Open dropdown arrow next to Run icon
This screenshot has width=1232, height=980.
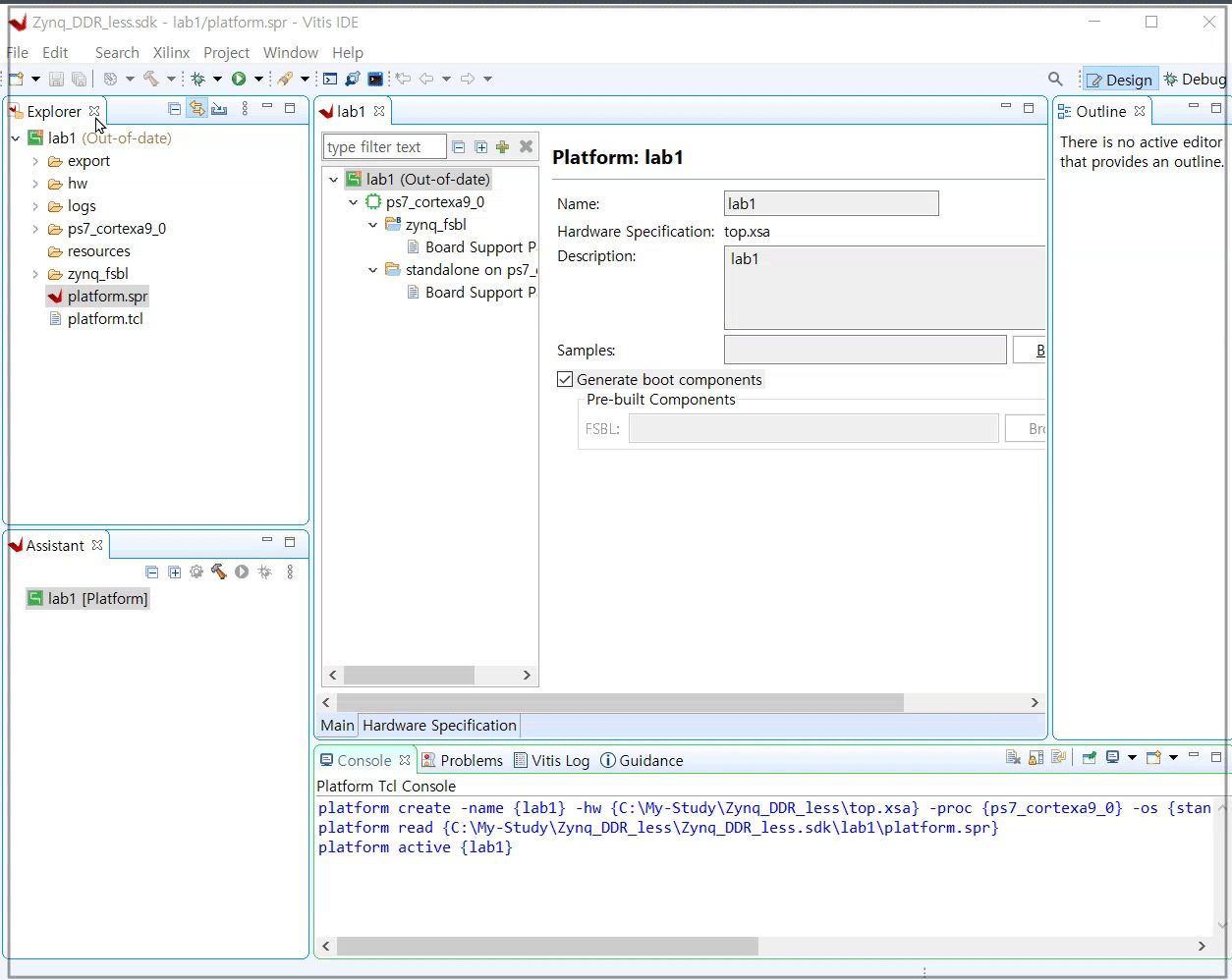click(x=258, y=79)
